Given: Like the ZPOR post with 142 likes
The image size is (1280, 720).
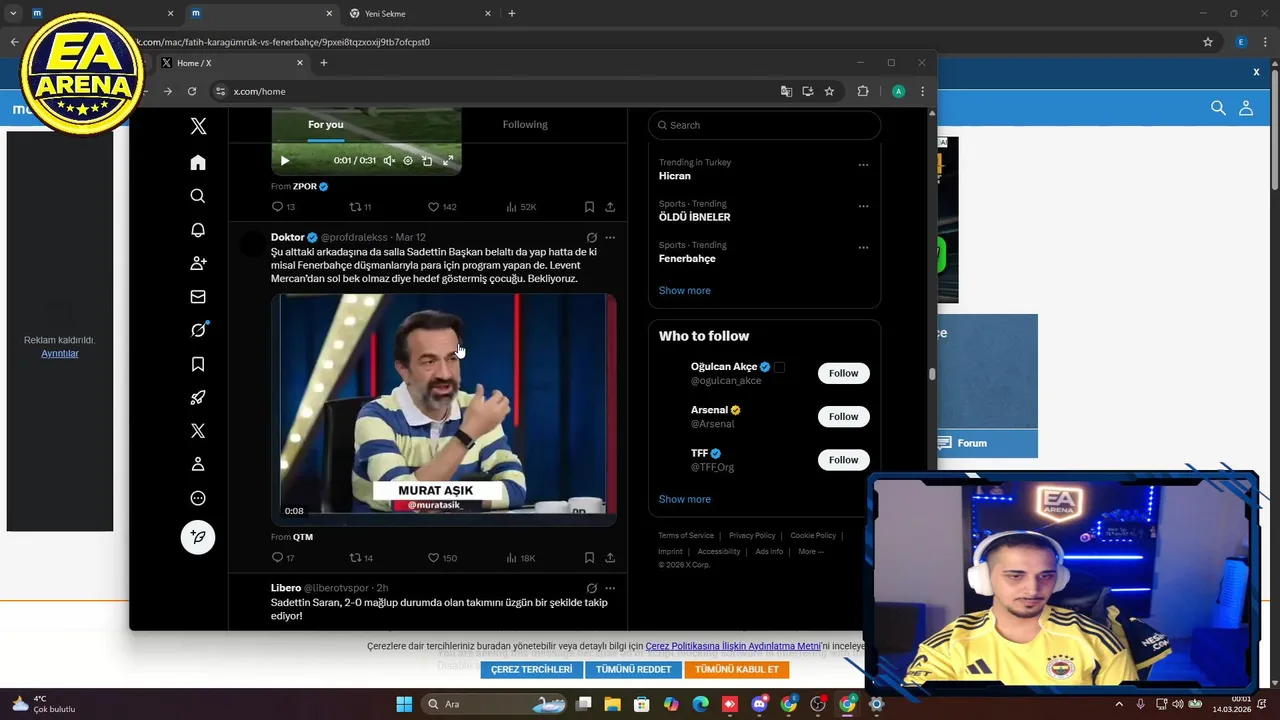Looking at the screenshot, I should (x=442, y=207).
